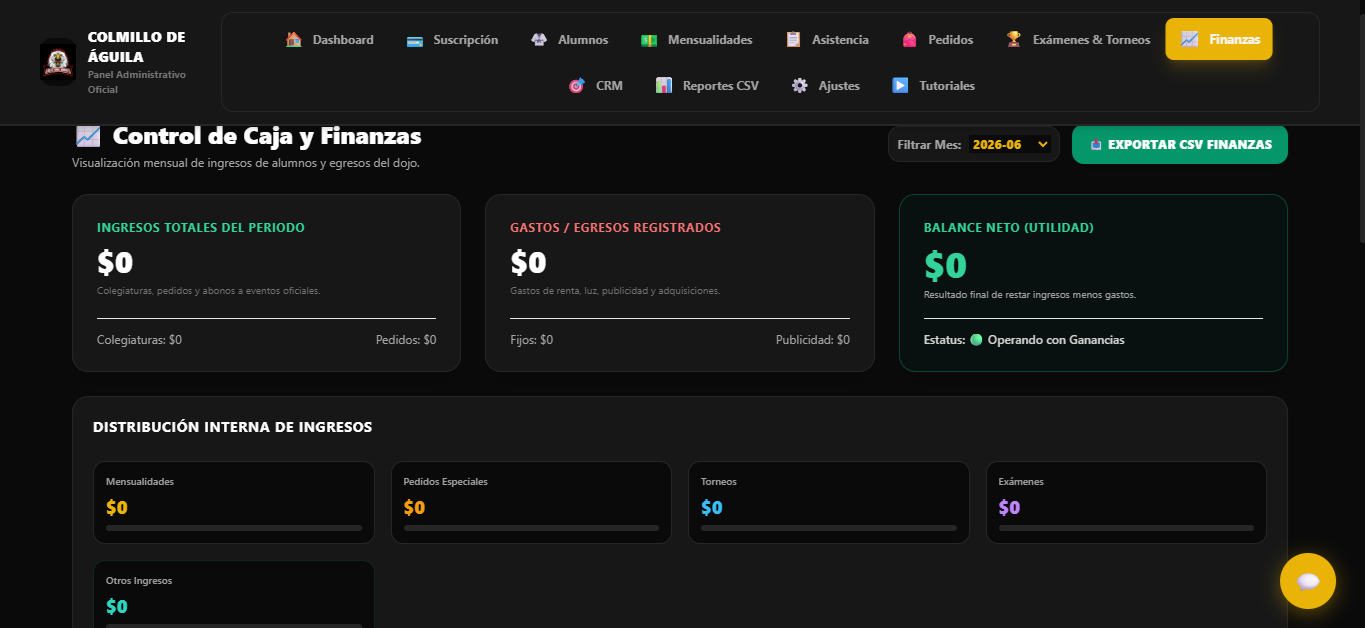The image size is (1365, 628).
Task: Click the Mensualidades progress bar
Action: 234,528
